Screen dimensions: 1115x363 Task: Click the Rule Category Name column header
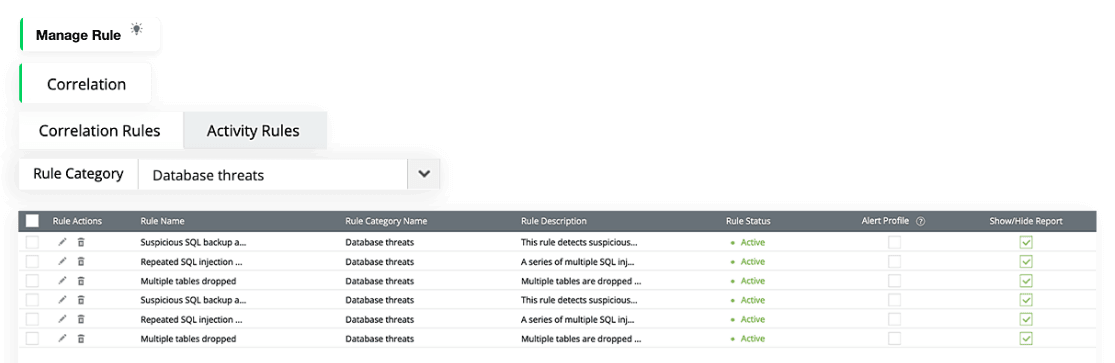[x=386, y=221]
